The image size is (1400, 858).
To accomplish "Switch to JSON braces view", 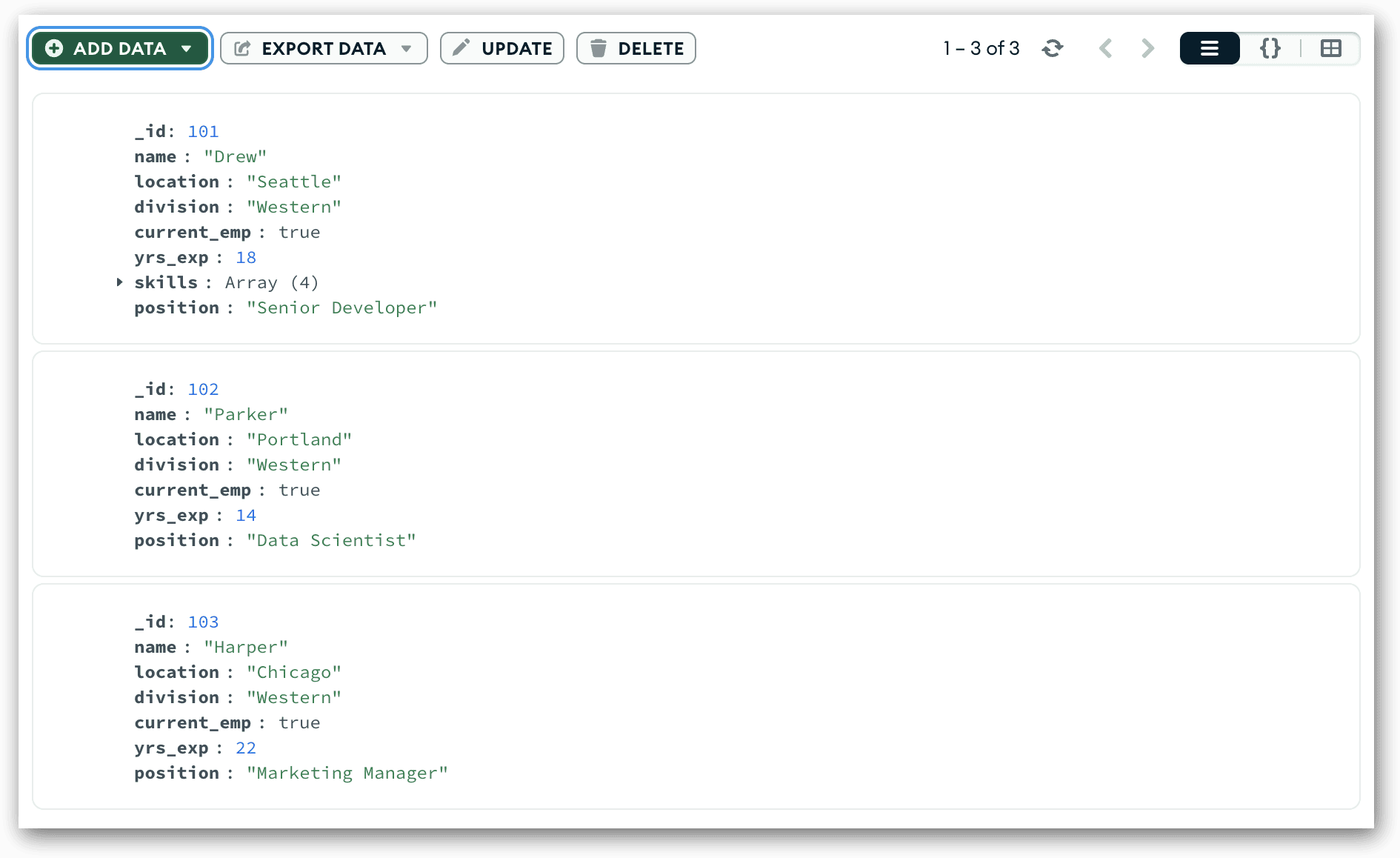I will tap(1270, 49).
